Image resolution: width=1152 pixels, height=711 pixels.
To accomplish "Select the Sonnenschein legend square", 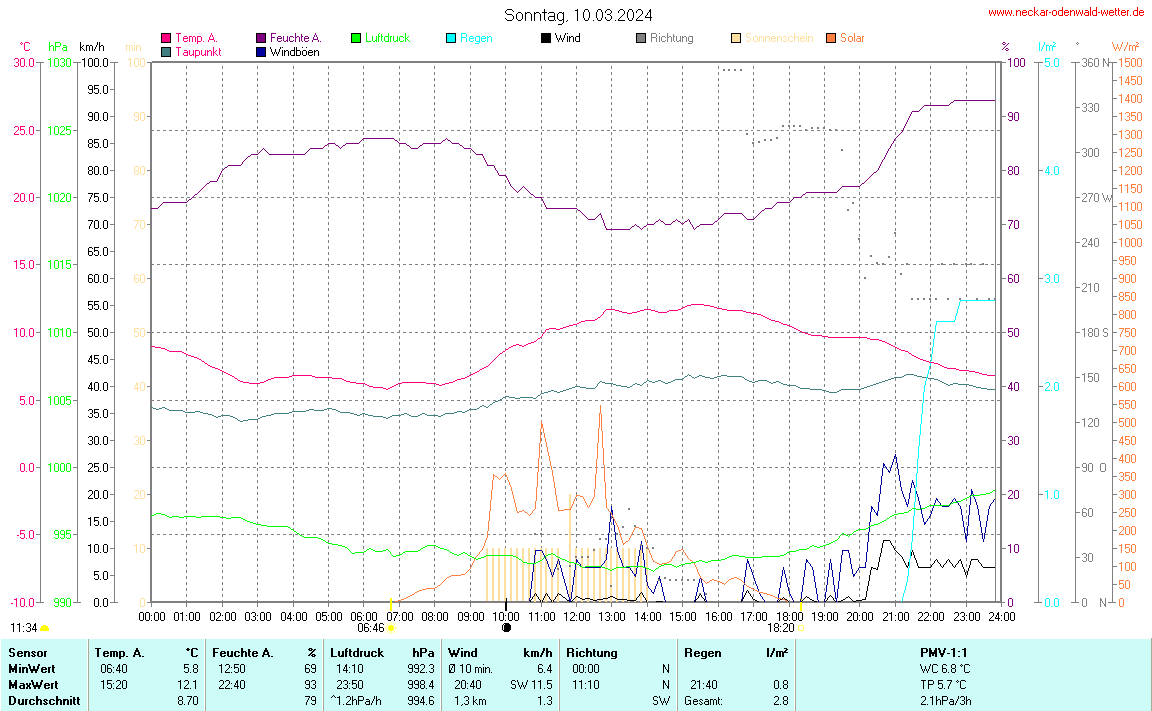I will tap(736, 38).
